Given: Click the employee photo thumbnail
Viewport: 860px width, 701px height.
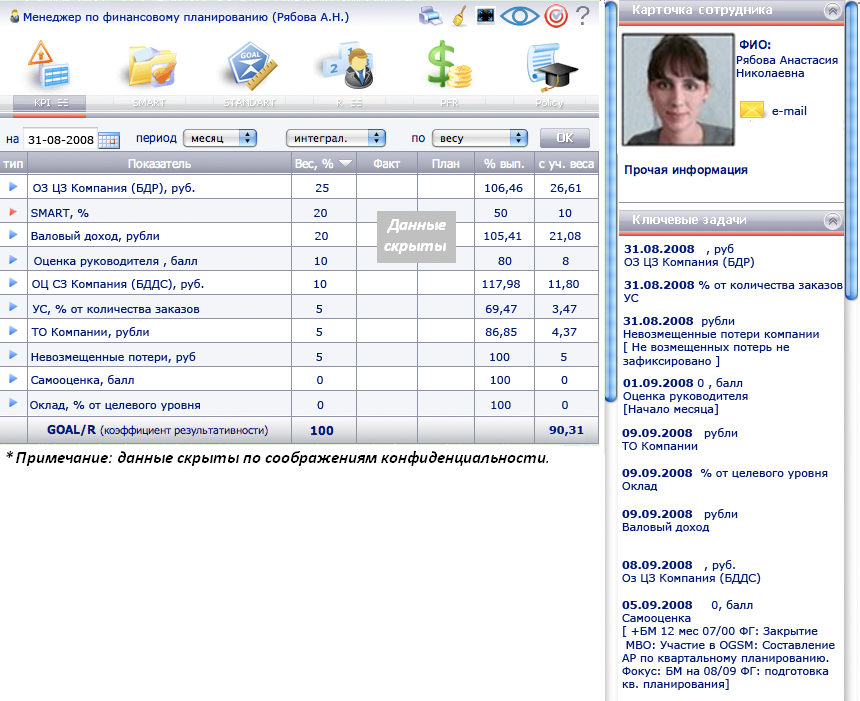Looking at the screenshot, I should 678,90.
